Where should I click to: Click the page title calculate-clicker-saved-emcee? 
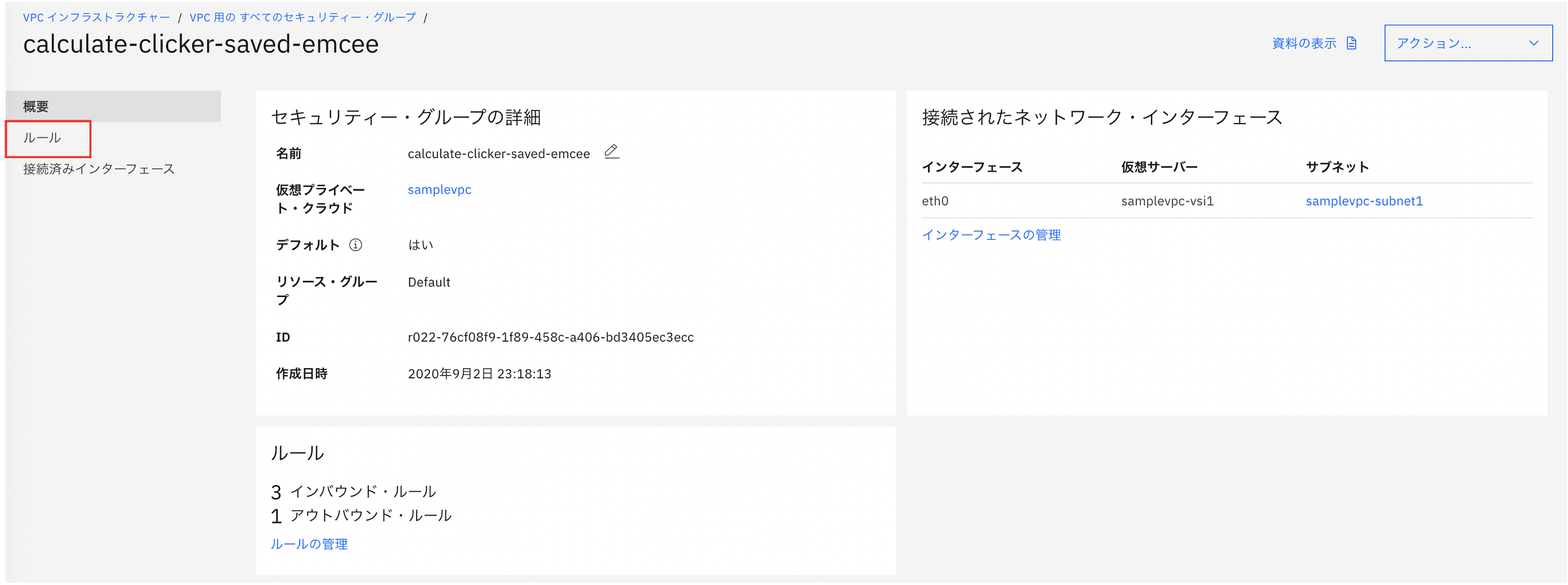click(201, 44)
